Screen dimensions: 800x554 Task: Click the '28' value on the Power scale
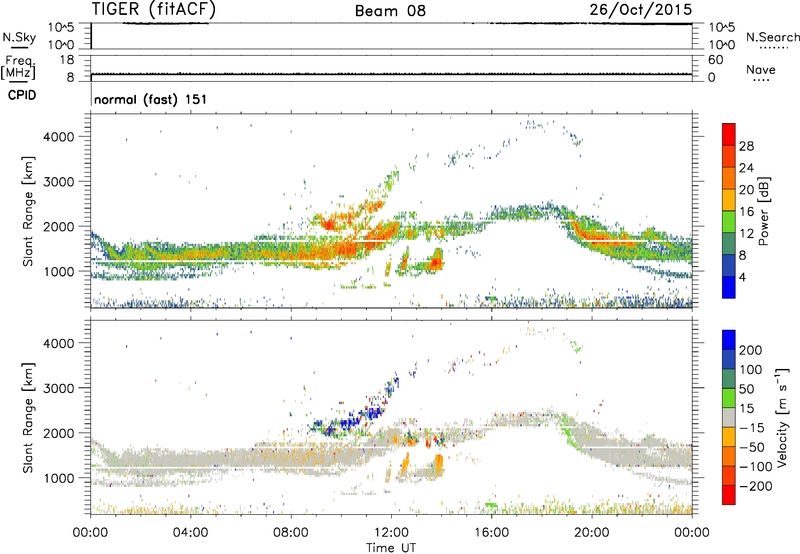[746, 146]
